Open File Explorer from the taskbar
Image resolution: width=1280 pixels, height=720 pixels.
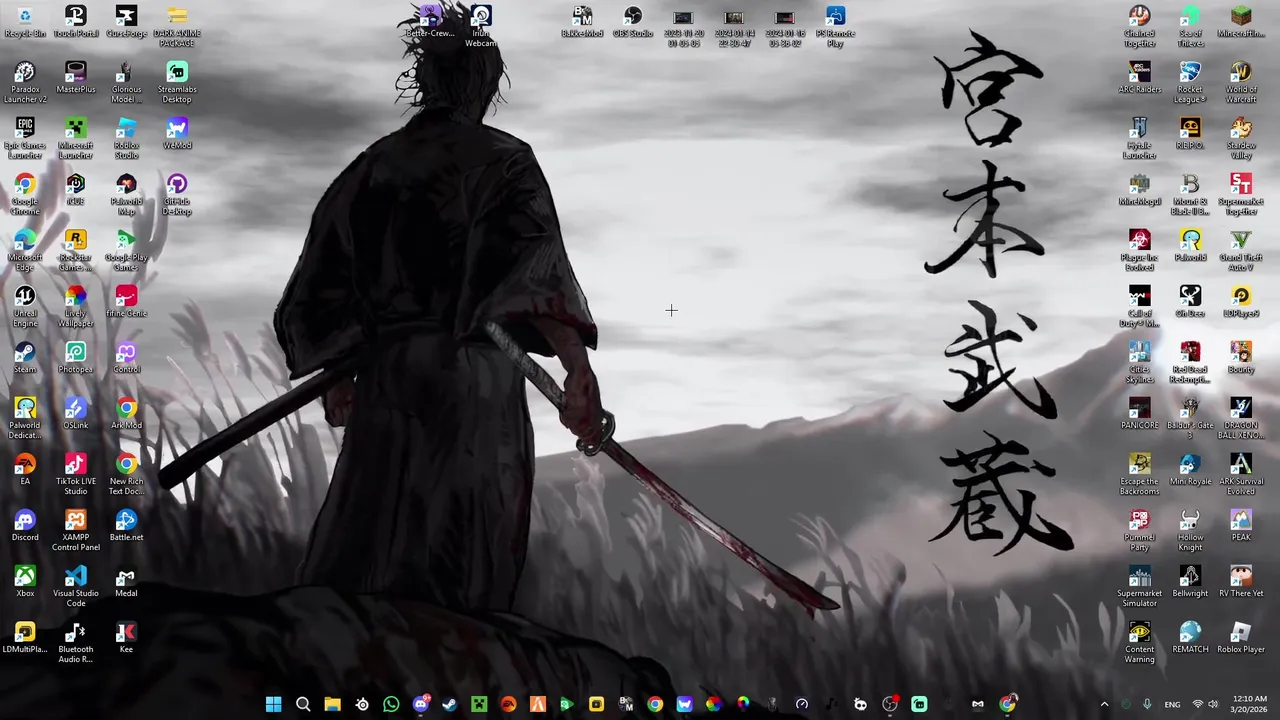click(332, 704)
